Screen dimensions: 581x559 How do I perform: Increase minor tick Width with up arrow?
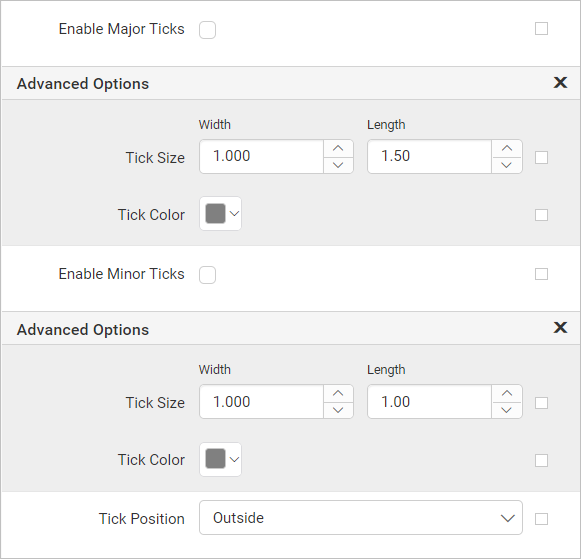click(x=338, y=393)
